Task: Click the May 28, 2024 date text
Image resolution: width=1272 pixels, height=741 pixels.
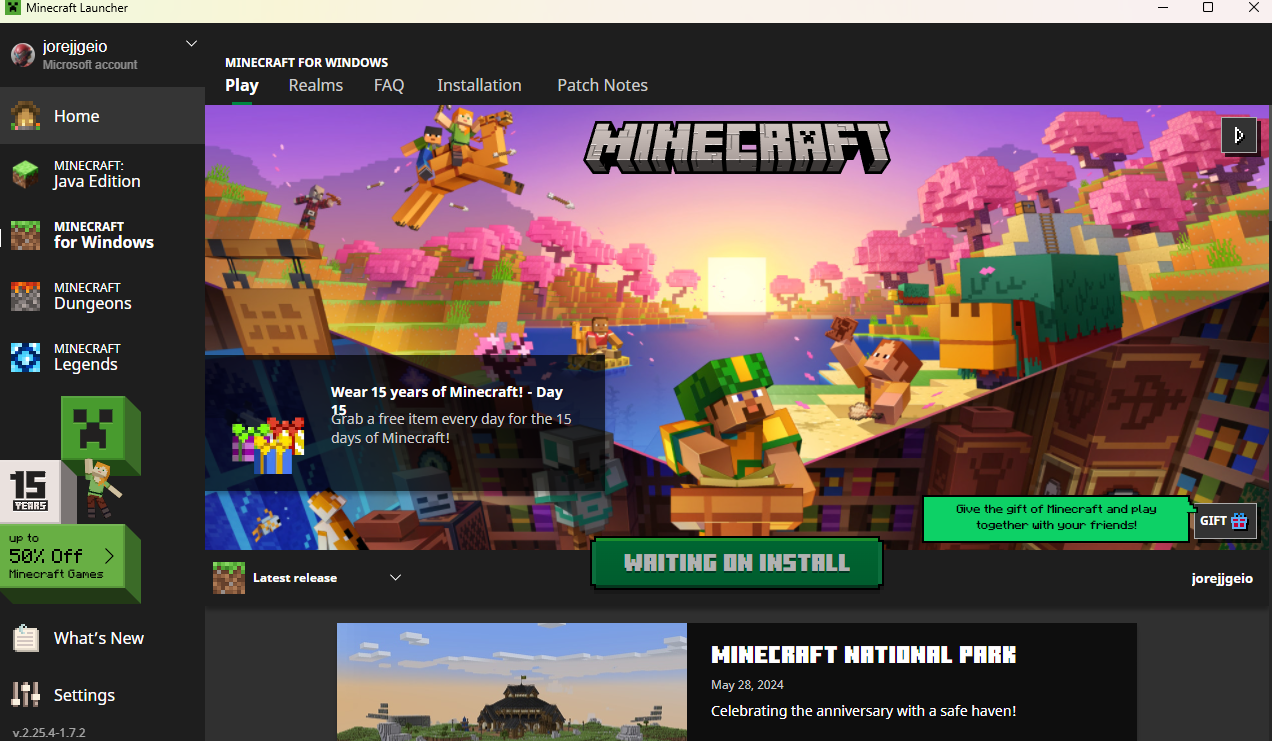Action: tap(747, 685)
